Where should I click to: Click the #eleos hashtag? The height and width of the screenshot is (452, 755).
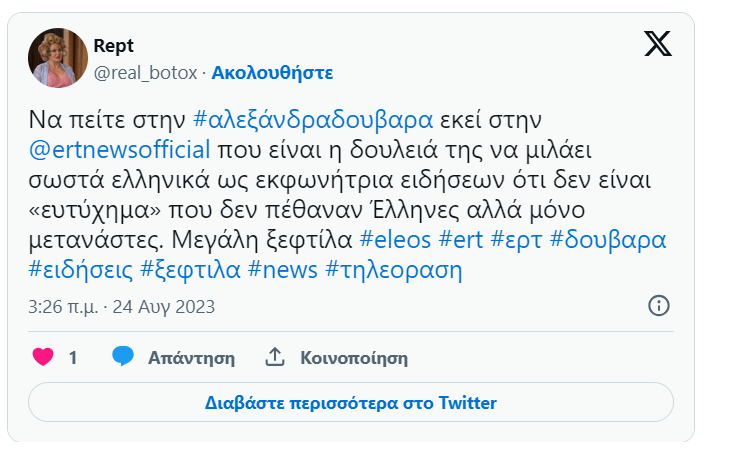point(397,240)
